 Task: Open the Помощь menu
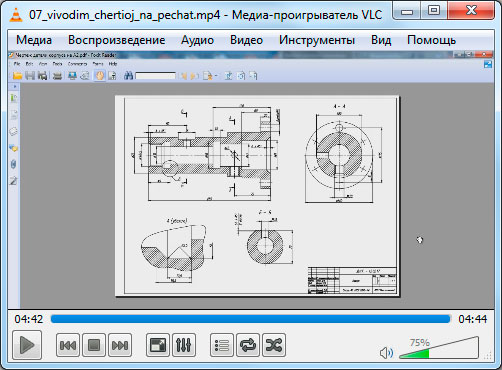(431, 40)
